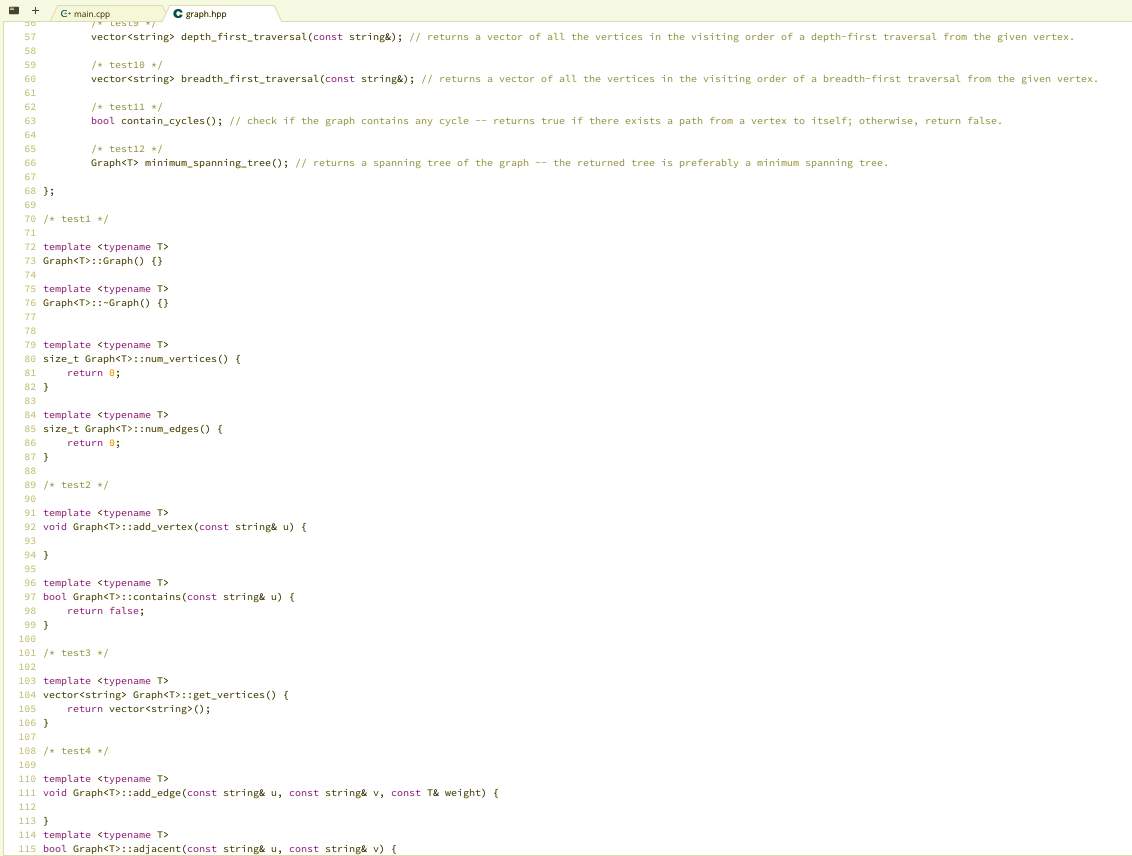Image resolution: width=1132 pixels, height=856 pixels.
Task: Click line number 56 in the gutter
Action: point(30,22)
